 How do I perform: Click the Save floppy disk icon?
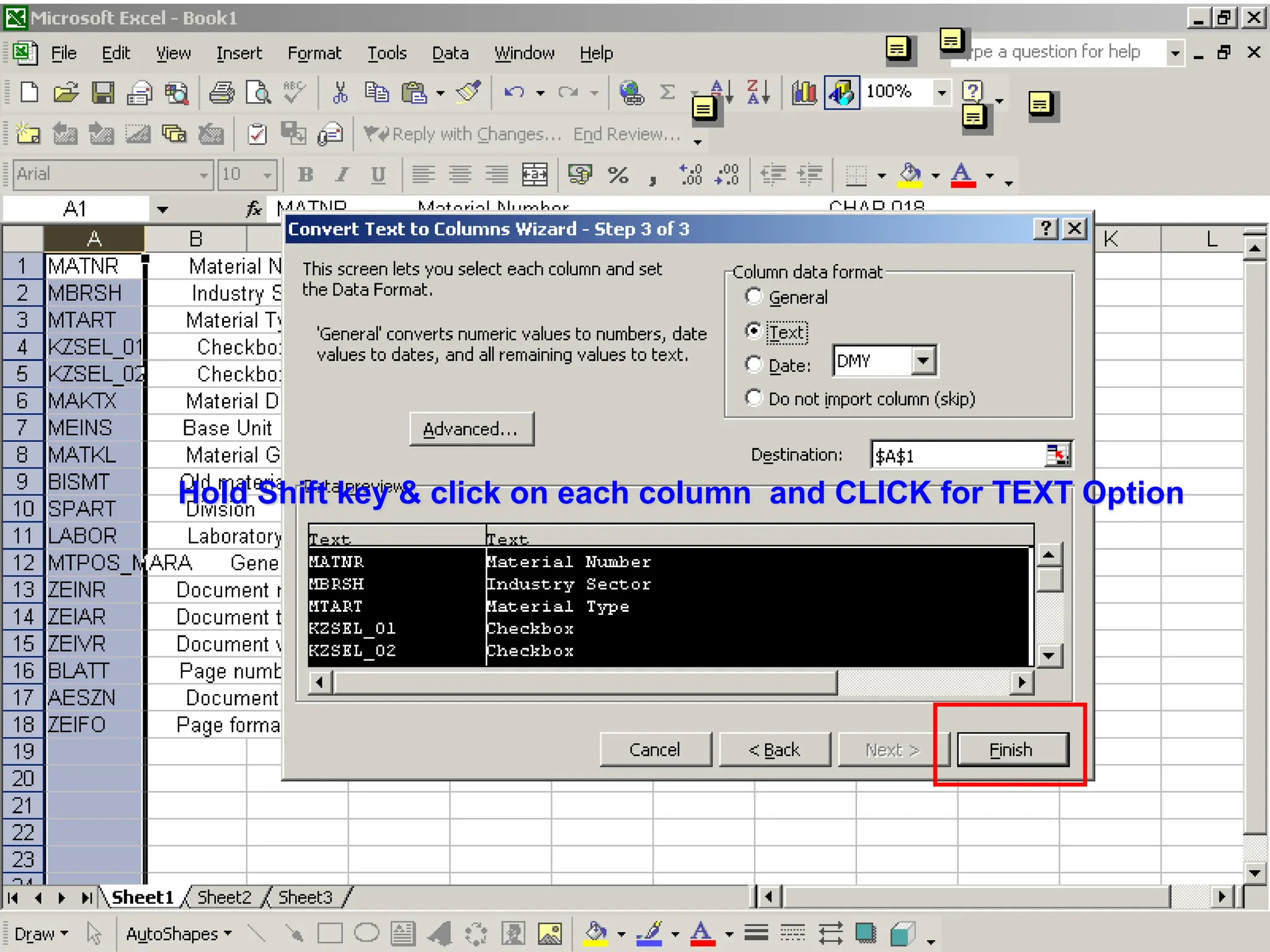pyautogui.click(x=103, y=93)
